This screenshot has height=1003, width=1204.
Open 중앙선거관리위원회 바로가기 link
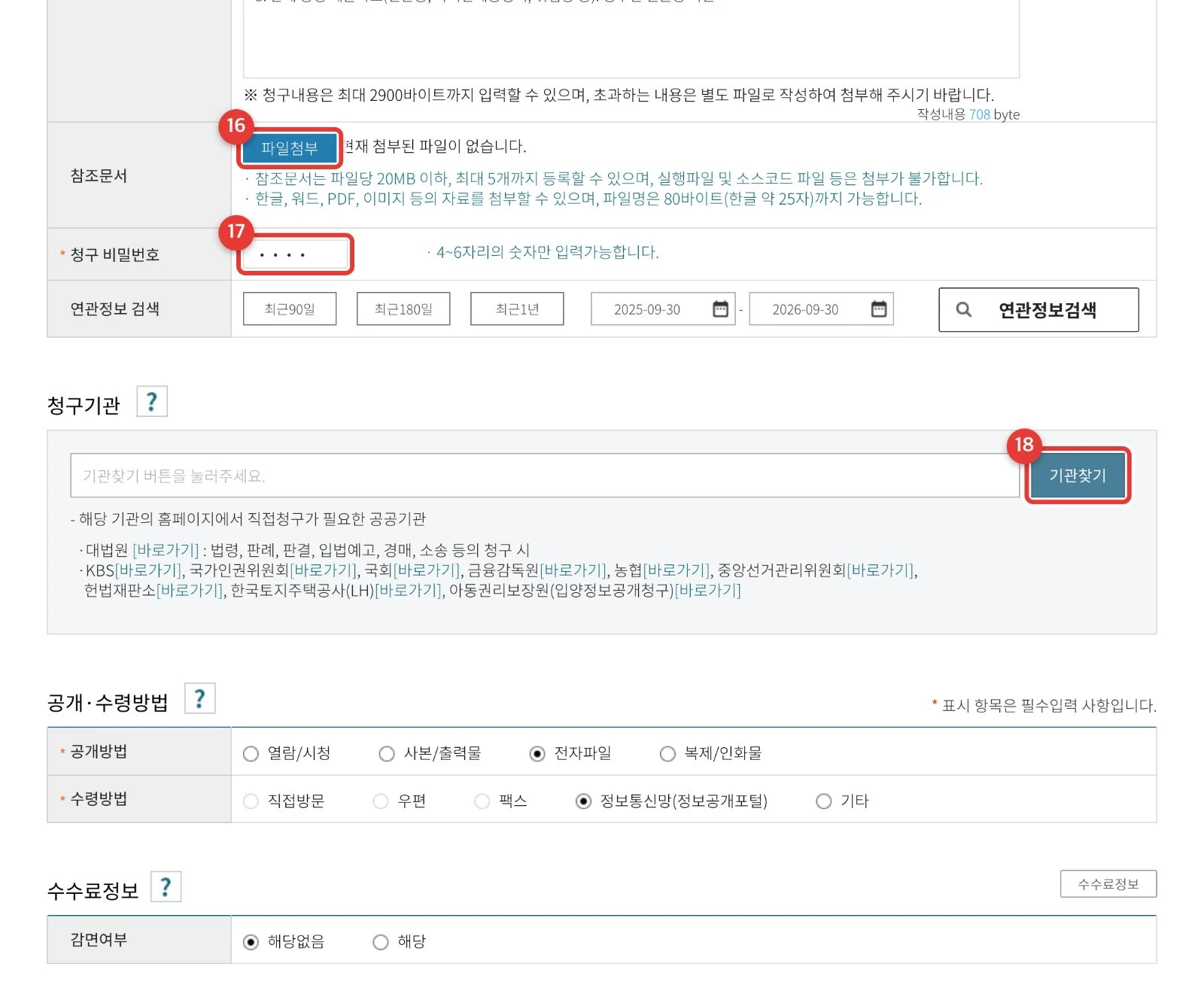(x=880, y=570)
